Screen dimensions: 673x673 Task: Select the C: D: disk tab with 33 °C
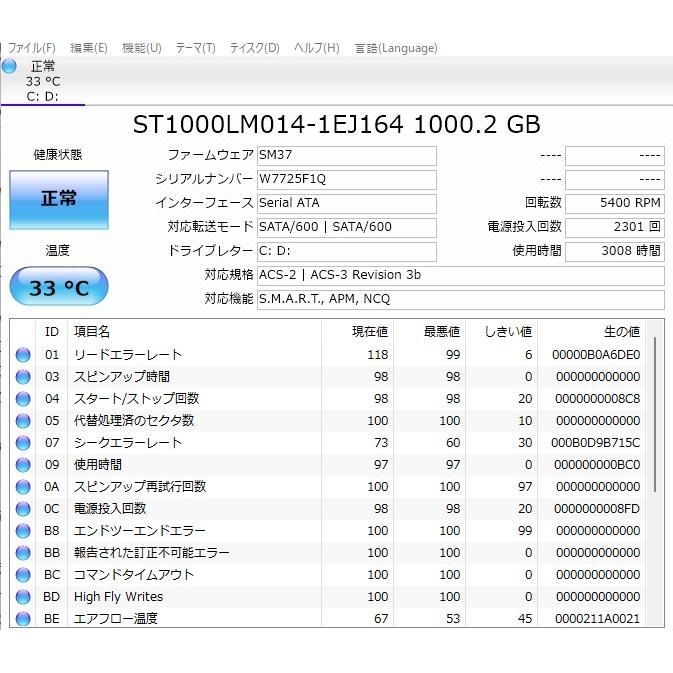tap(43, 82)
